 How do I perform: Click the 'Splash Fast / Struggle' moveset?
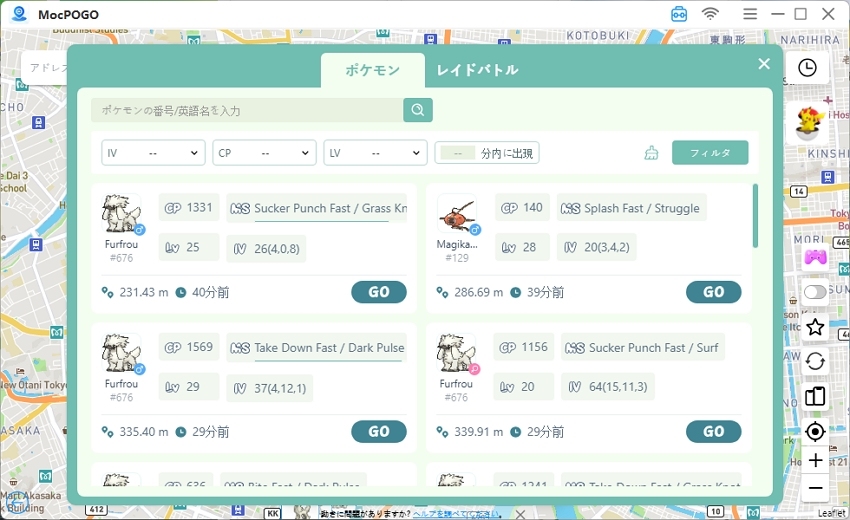pyautogui.click(x=632, y=208)
